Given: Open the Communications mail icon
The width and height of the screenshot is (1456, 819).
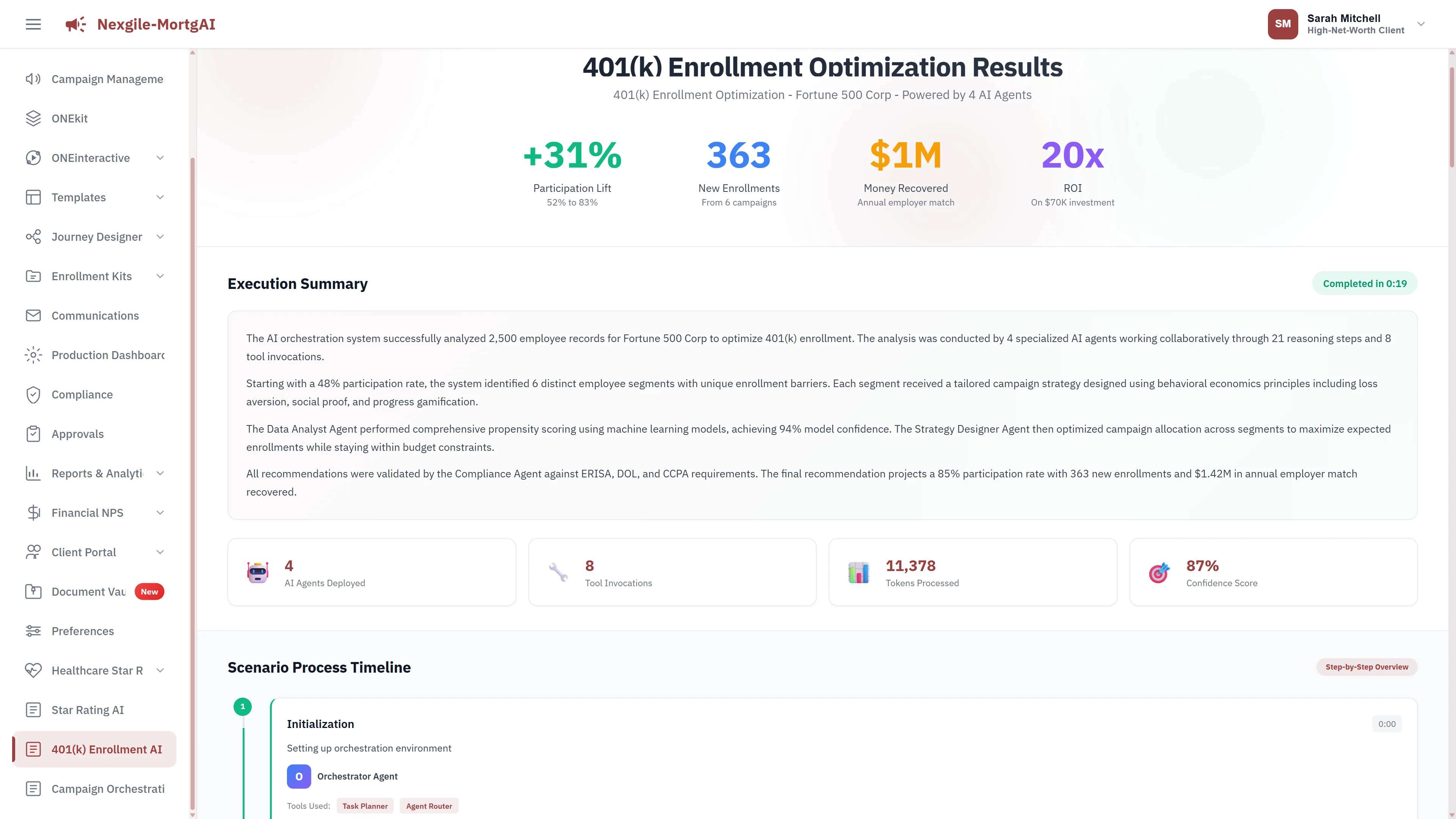Looking at the screenshot, I should (33, 315).
